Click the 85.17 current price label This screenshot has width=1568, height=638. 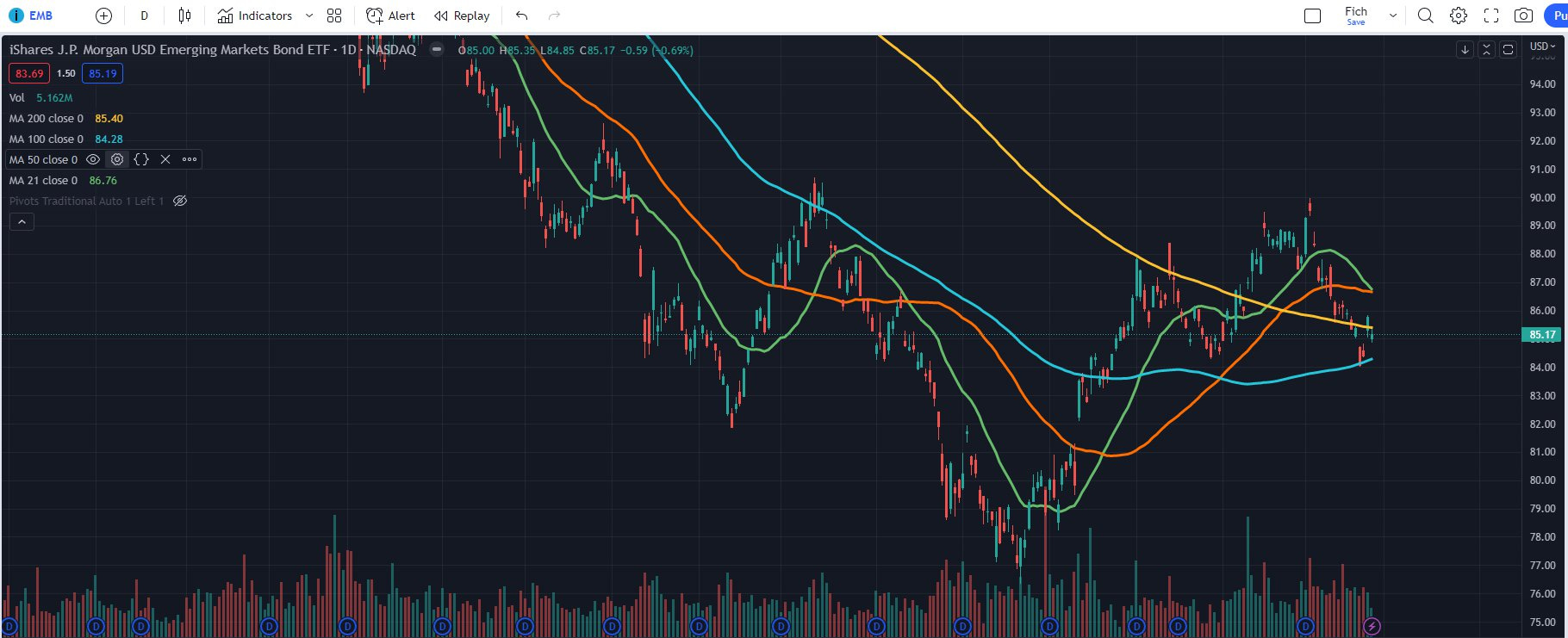click(x=1542, y=335)
